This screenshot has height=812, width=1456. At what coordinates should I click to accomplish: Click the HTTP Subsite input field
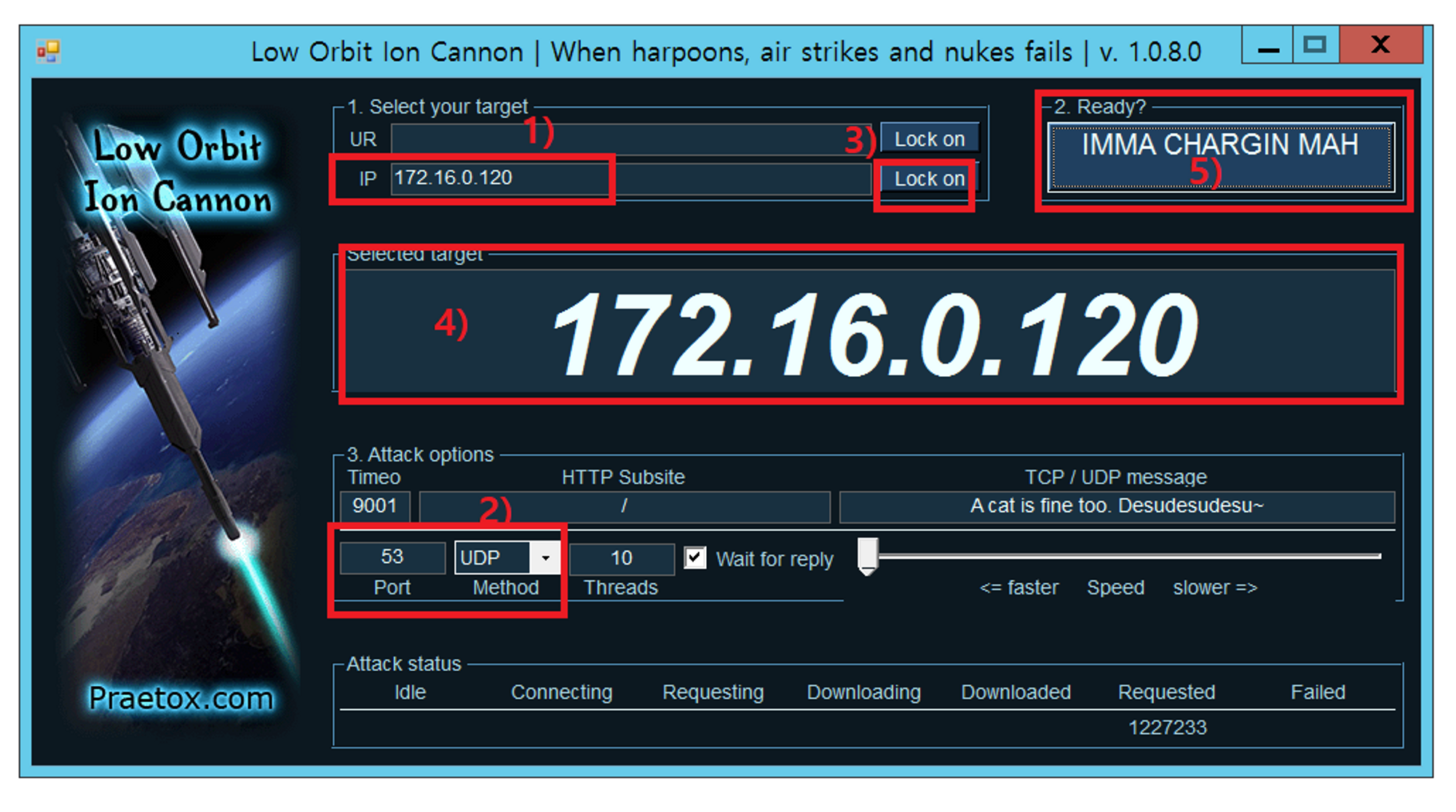click(625, 506)
